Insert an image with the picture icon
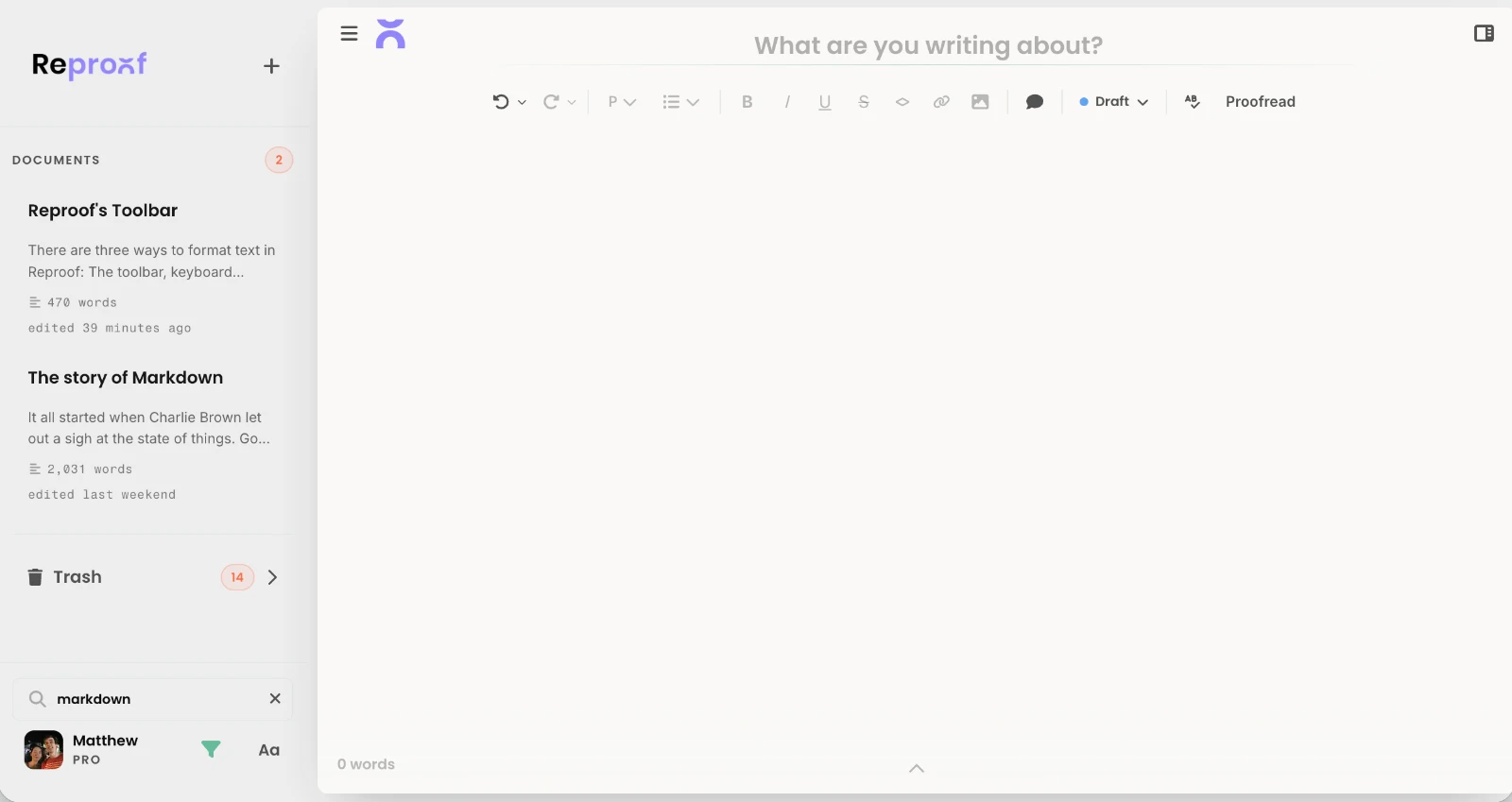 click(x=980, y=102)
